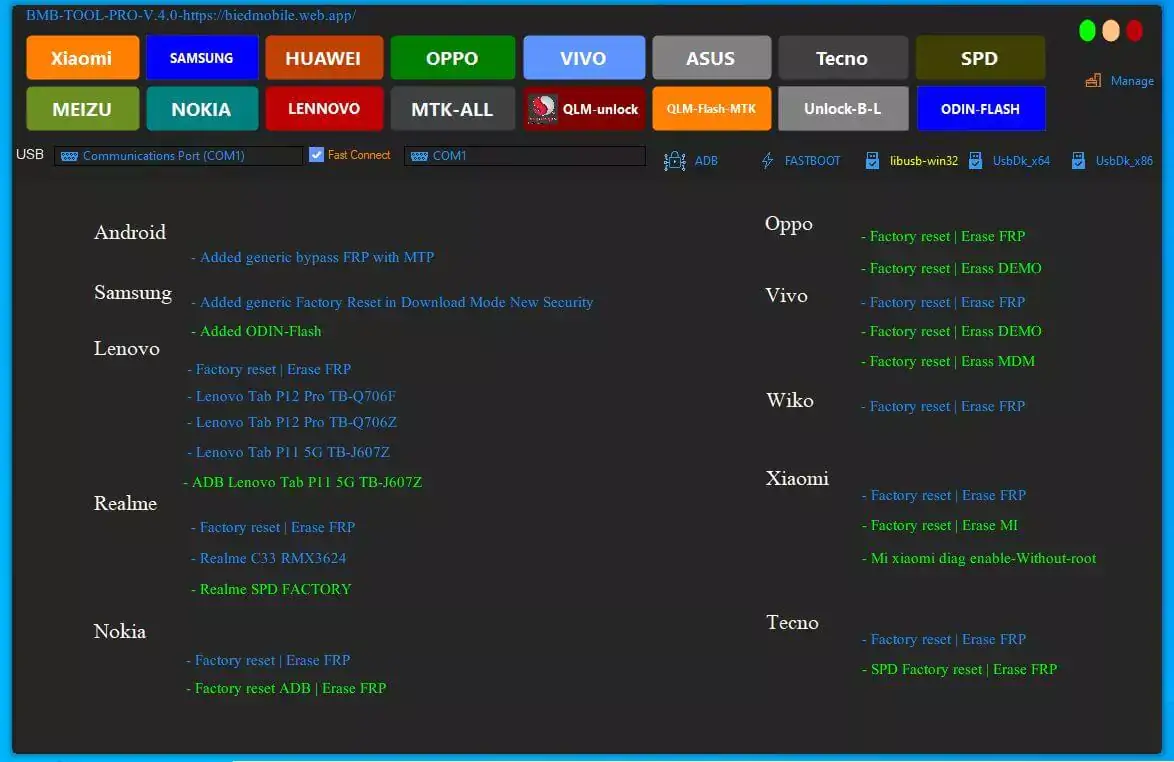1174x762 pixels.
Task: Open the QLM-Flash-MTK section
Action: pos(711,109)
